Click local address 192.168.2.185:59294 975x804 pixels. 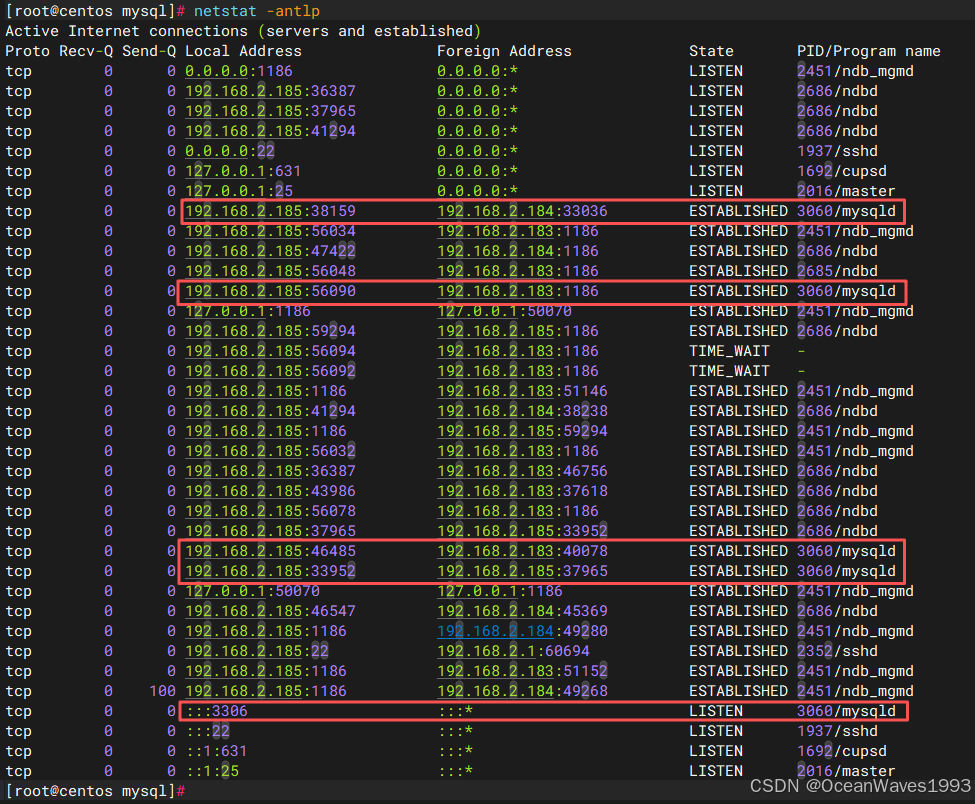270,331
